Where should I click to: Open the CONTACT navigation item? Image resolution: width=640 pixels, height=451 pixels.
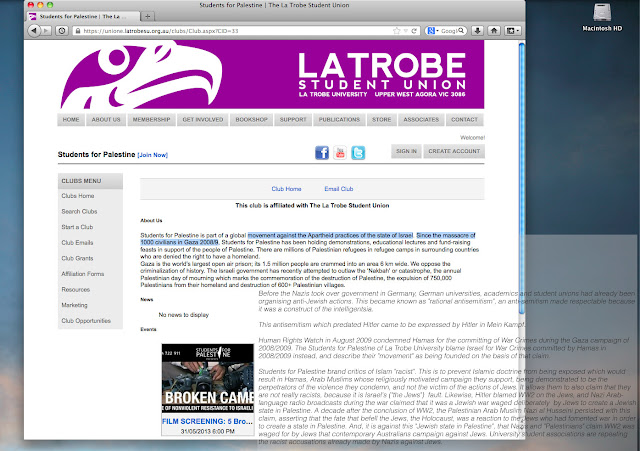464,120
